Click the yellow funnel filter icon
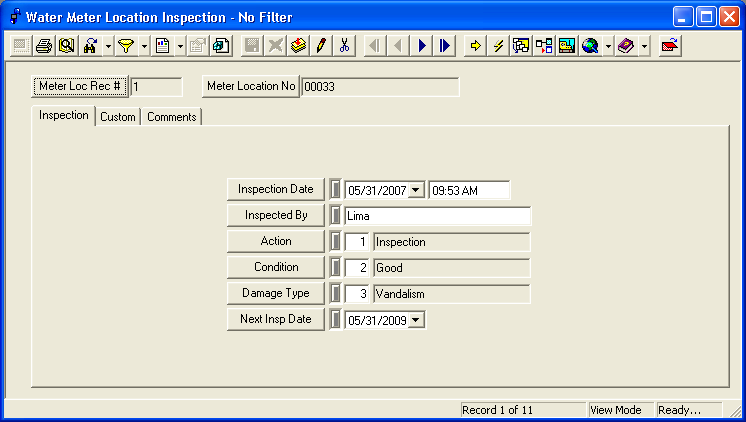746x422 pixels. 126,46
